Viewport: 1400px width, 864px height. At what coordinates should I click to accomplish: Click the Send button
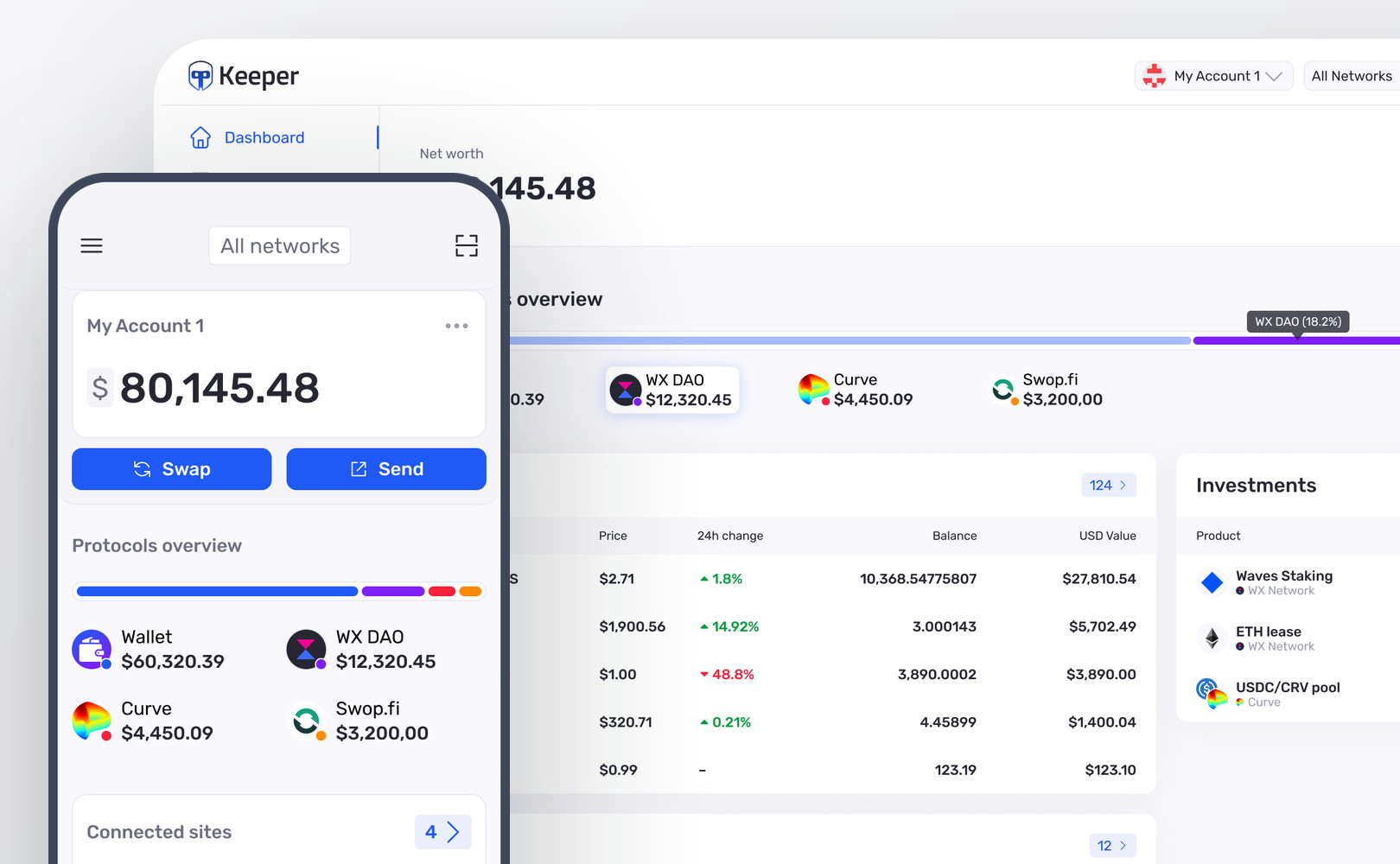point(386,469)
